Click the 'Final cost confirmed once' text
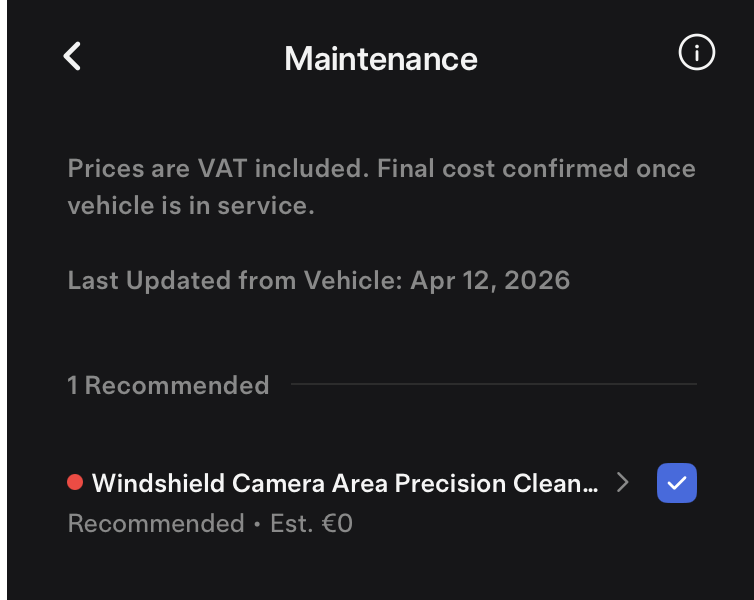The height and width of the screenshot is (600, 754). [536, 168]
